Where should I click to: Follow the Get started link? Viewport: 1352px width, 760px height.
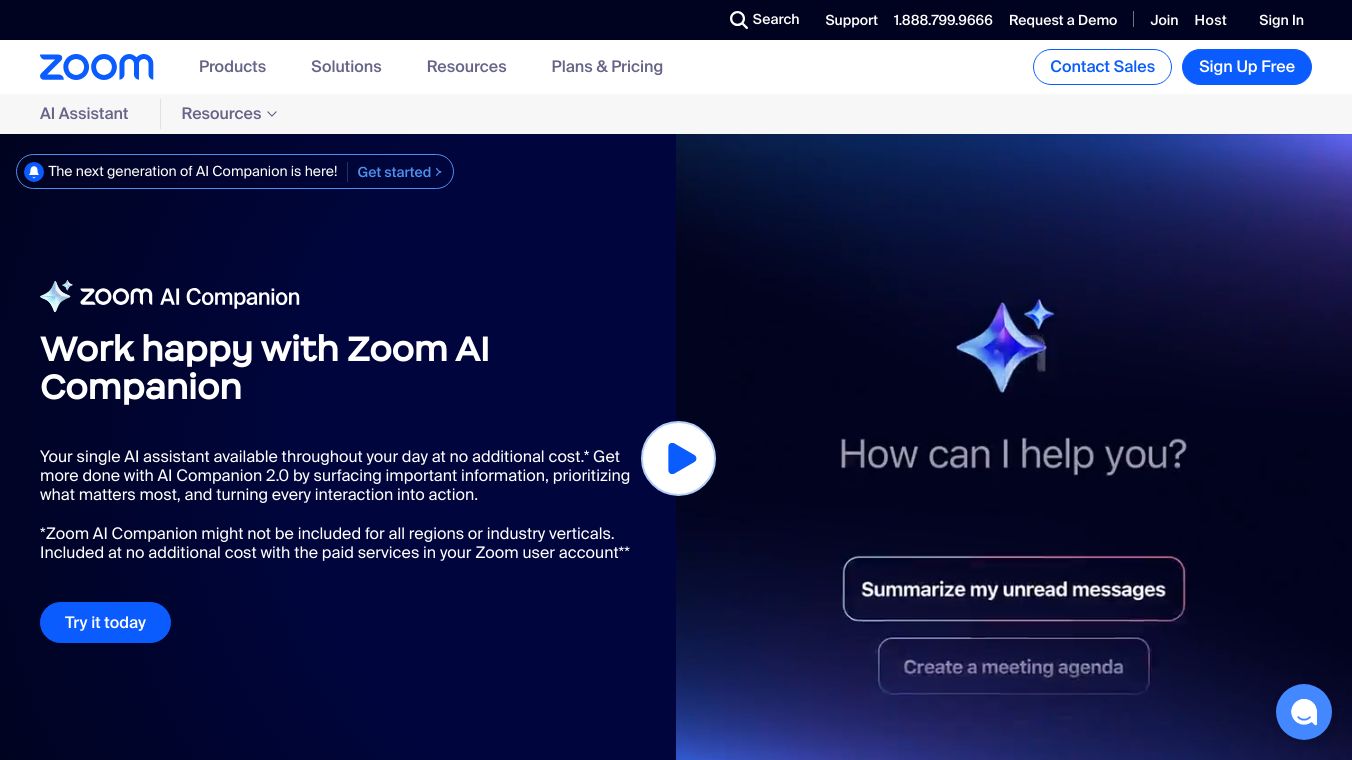(399, 172)
